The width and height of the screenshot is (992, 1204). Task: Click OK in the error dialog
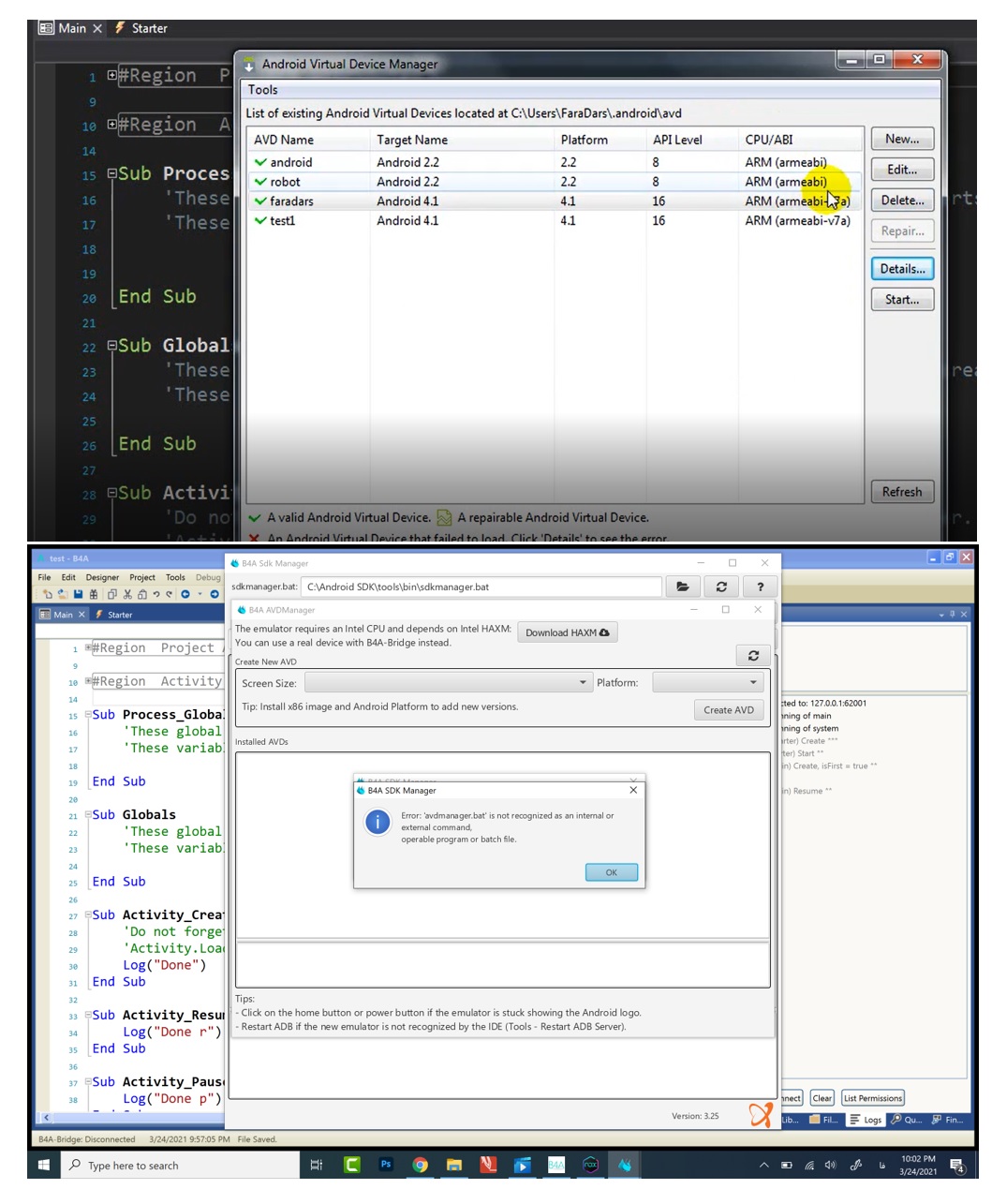[x=611, y=872]
